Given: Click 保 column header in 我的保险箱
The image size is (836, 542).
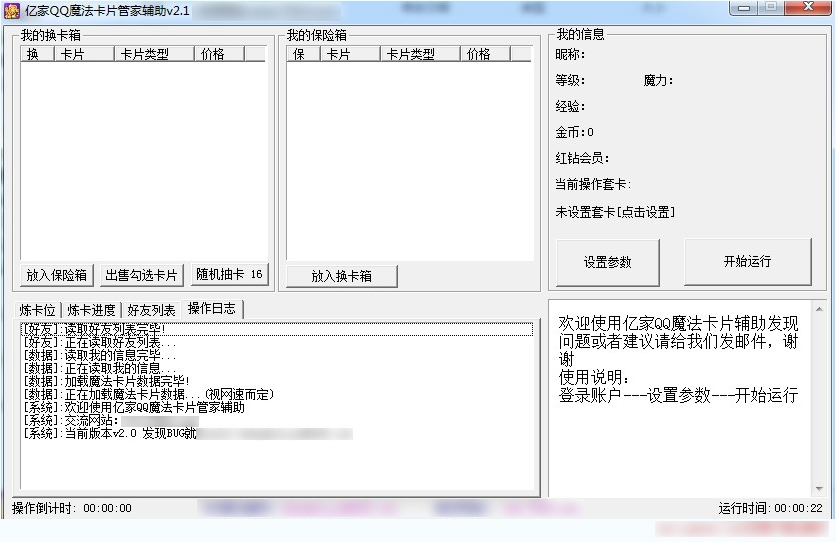Looking at the screenshot, I should [303, 54].
